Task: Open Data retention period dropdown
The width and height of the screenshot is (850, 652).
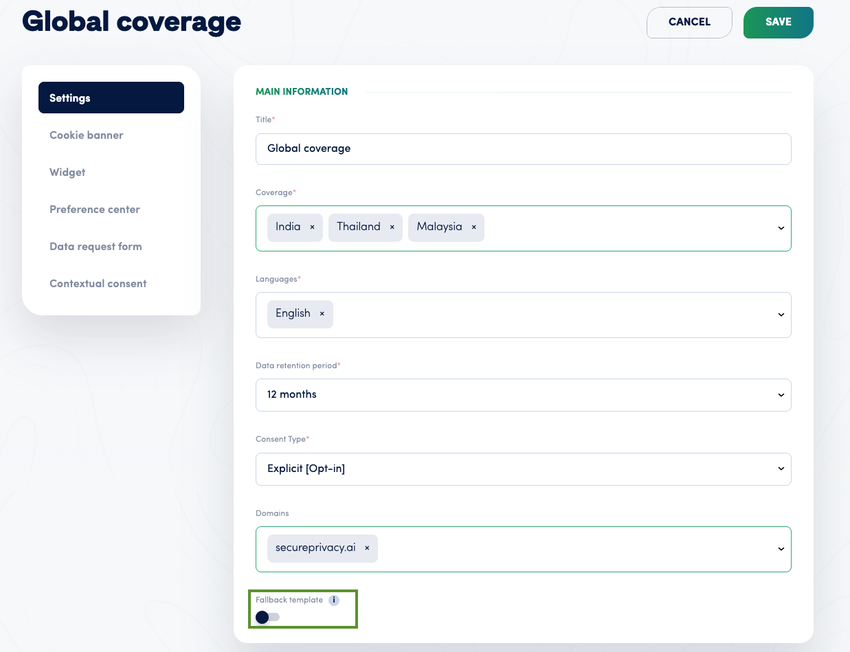Action: (523, 395)
